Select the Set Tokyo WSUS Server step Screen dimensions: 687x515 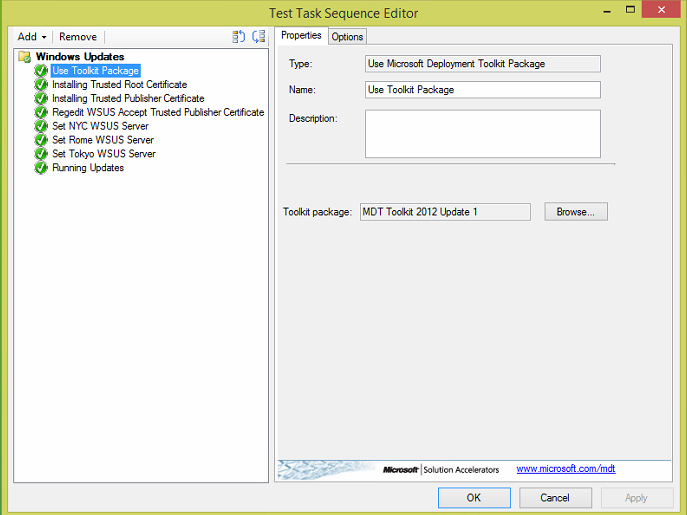104,154
